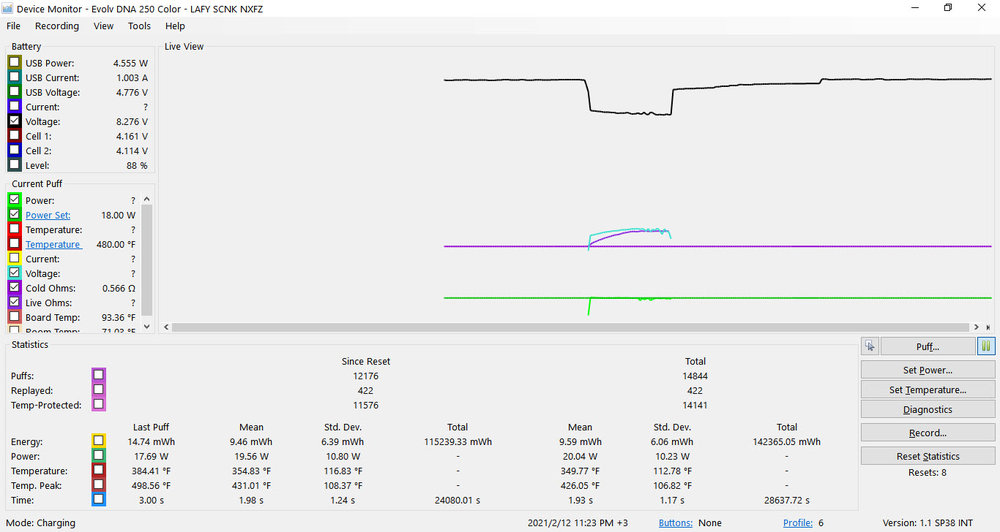Click the Current Puff list scroll-up arrow
Viewport: 1000px width, 532px height.
click(147, 200)
